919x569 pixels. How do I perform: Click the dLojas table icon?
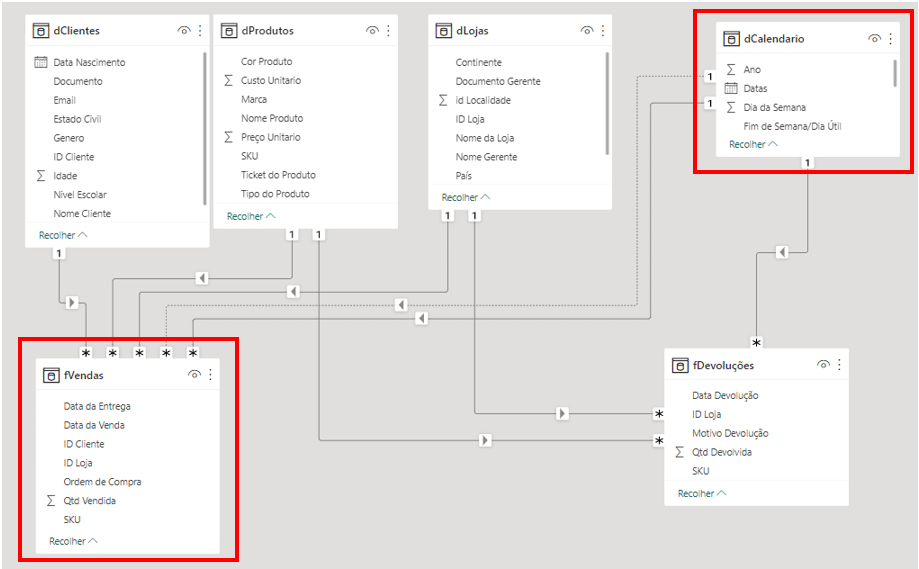[x=444, y=30]
